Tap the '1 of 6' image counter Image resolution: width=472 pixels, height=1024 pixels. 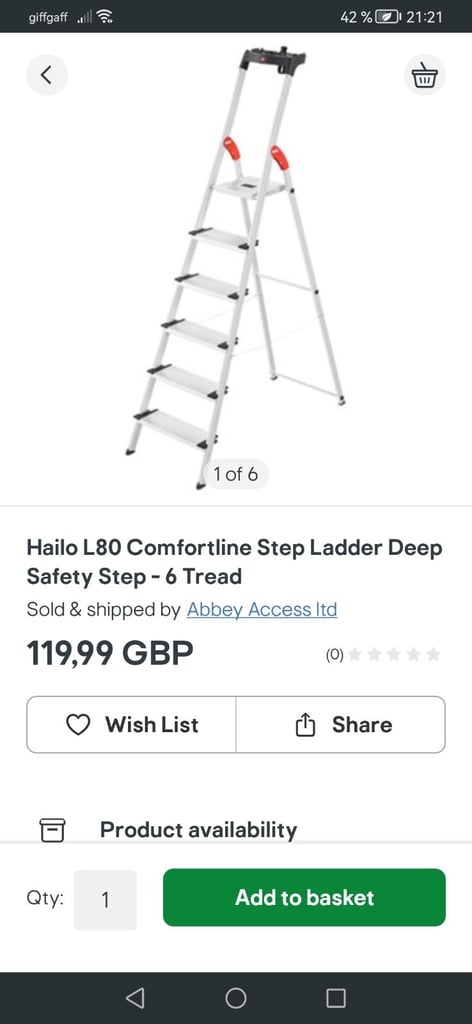point(236,474)
